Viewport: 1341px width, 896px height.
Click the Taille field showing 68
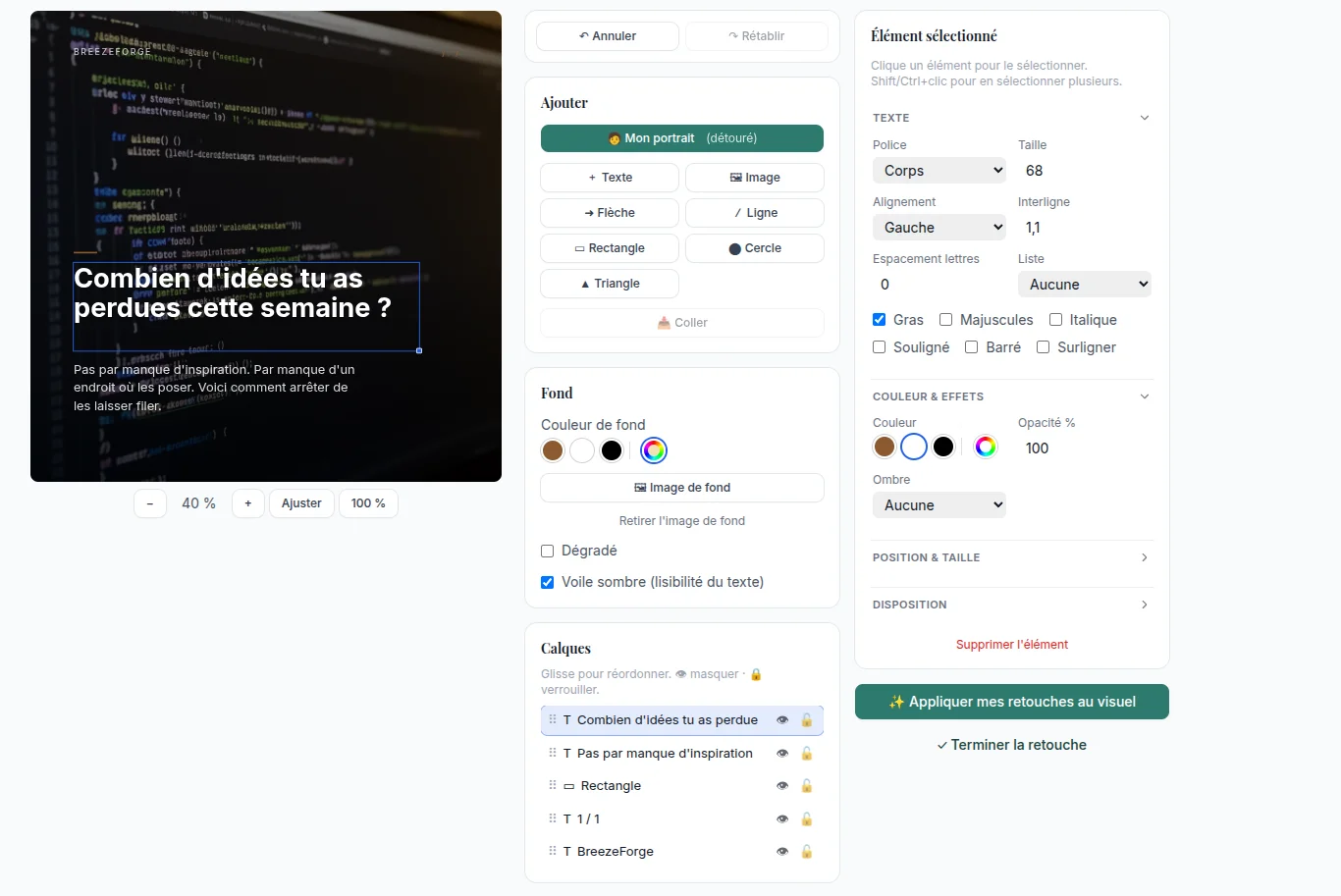tap(1085, 171)
